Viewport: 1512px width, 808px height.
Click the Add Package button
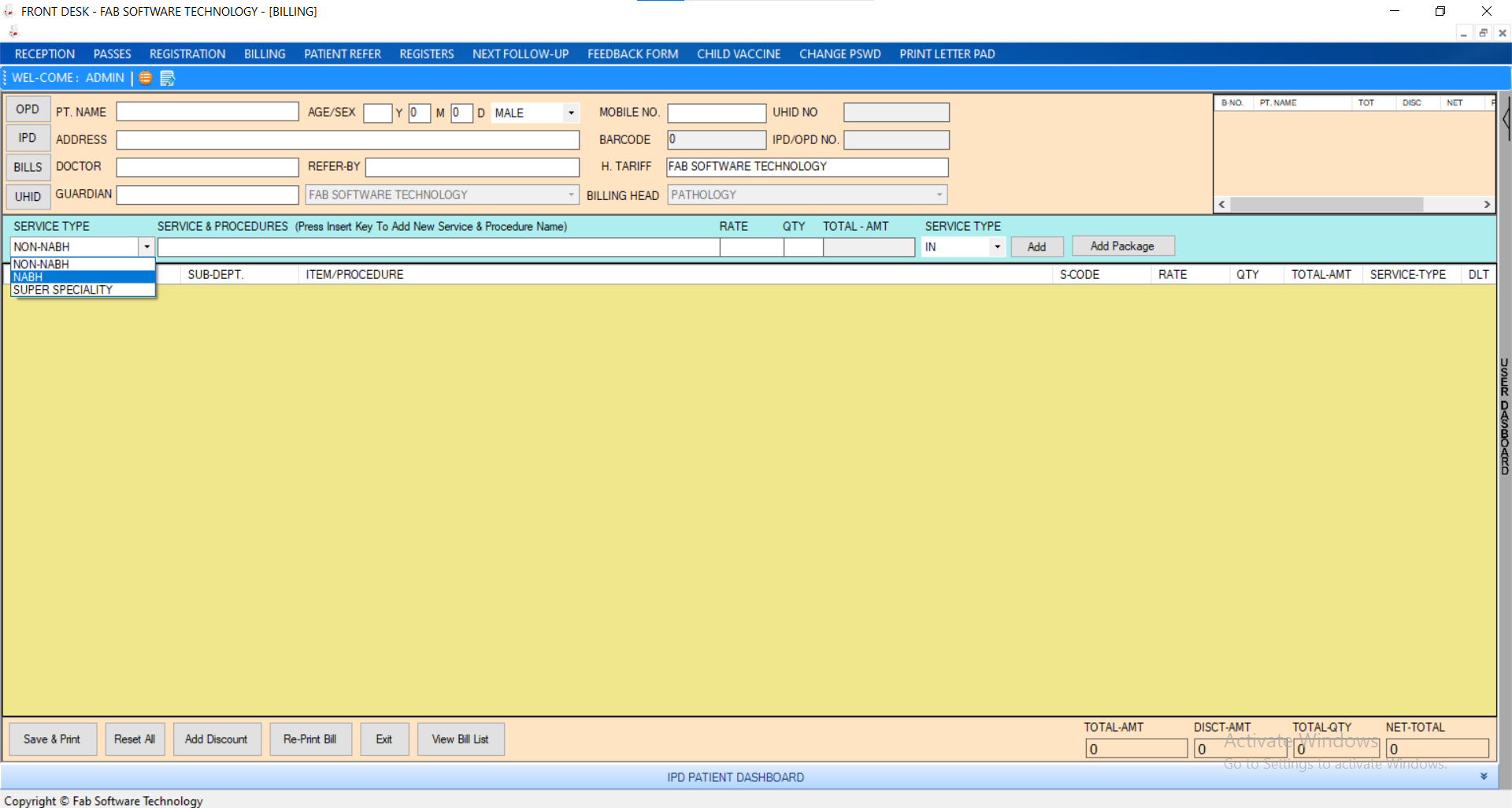[x=1123, y=246]
